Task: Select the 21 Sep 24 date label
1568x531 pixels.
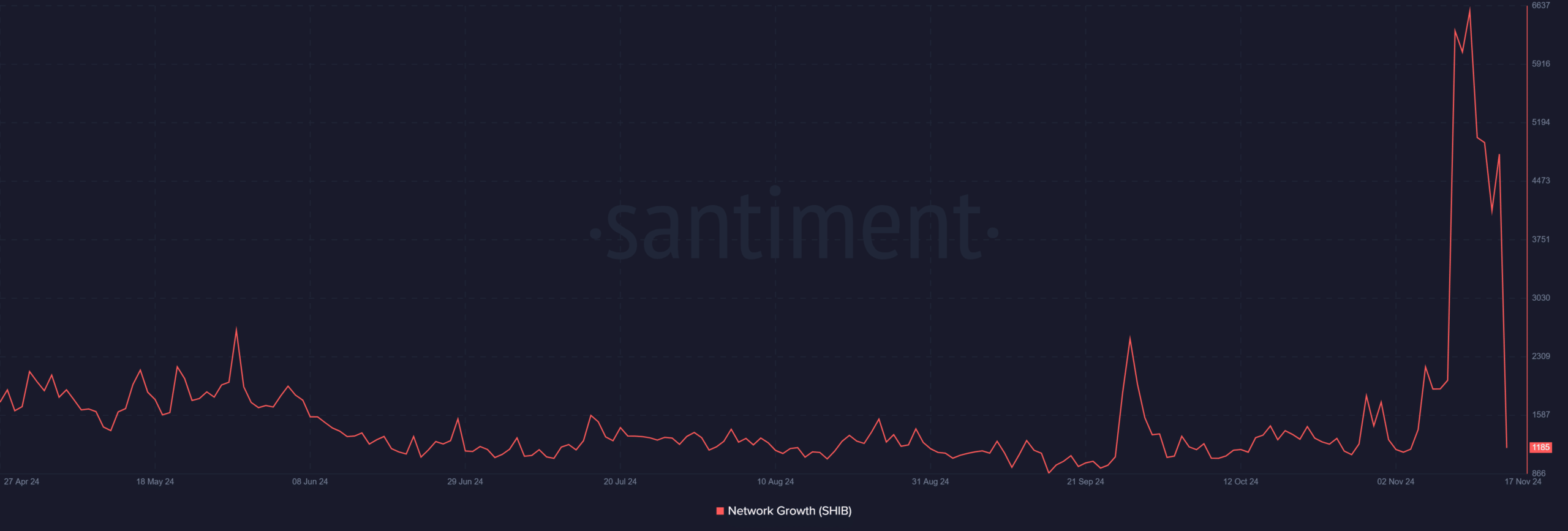Action: [1085, 481]
